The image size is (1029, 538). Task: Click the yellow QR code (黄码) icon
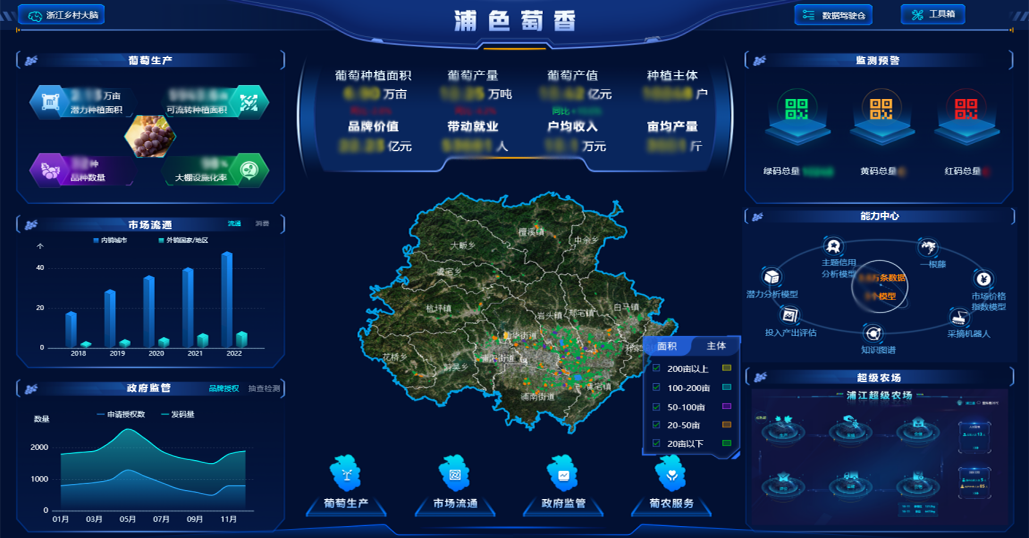(880, 110)
